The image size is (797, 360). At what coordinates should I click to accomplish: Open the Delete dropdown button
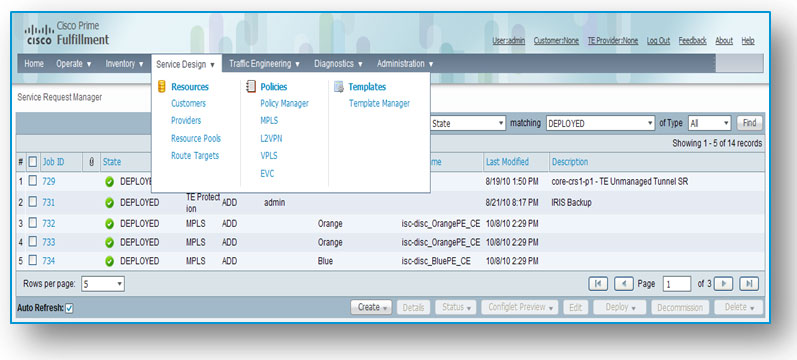[x=739, y=307]
